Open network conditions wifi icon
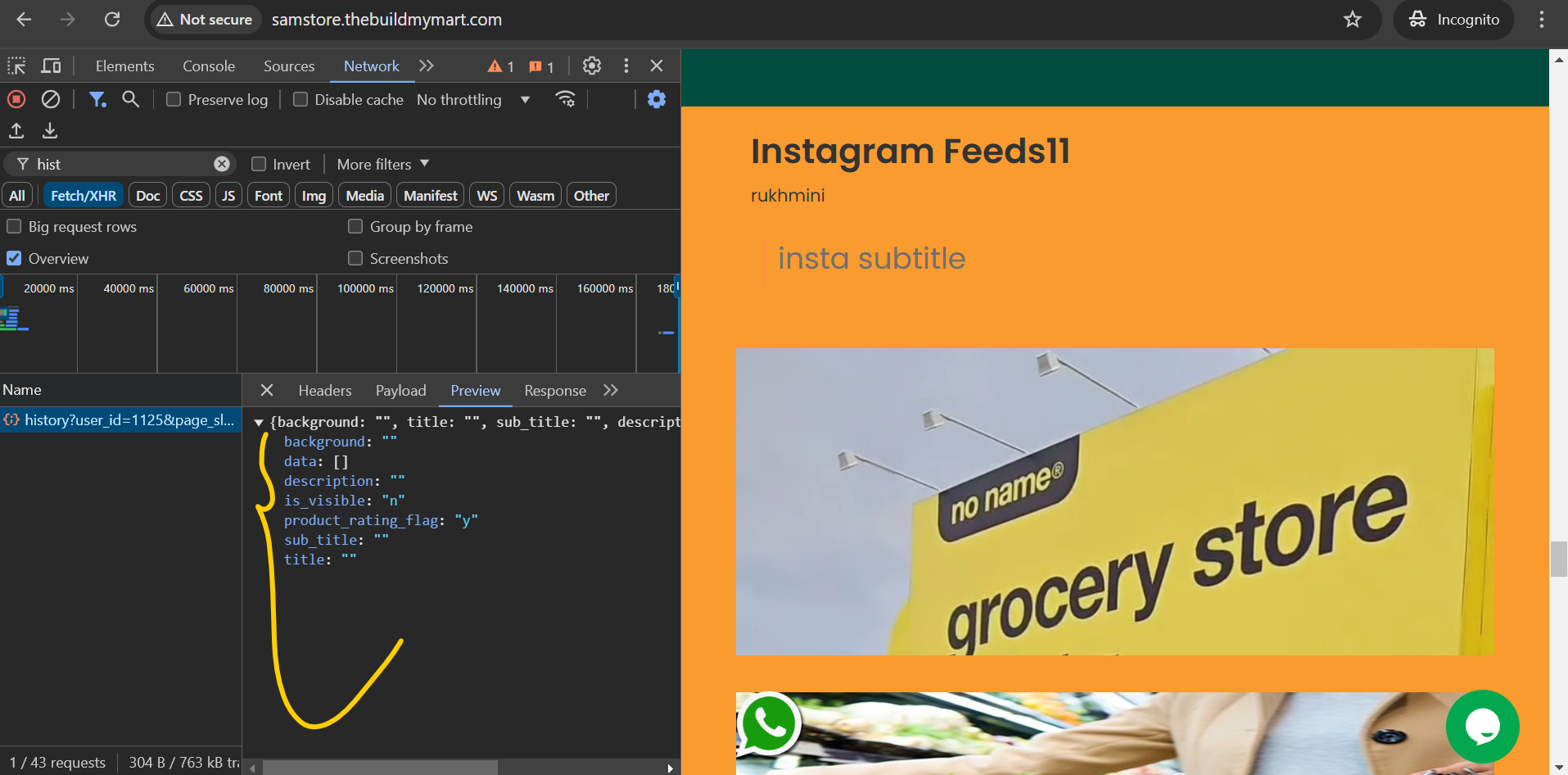1568x775 pixels. point(565,99)
